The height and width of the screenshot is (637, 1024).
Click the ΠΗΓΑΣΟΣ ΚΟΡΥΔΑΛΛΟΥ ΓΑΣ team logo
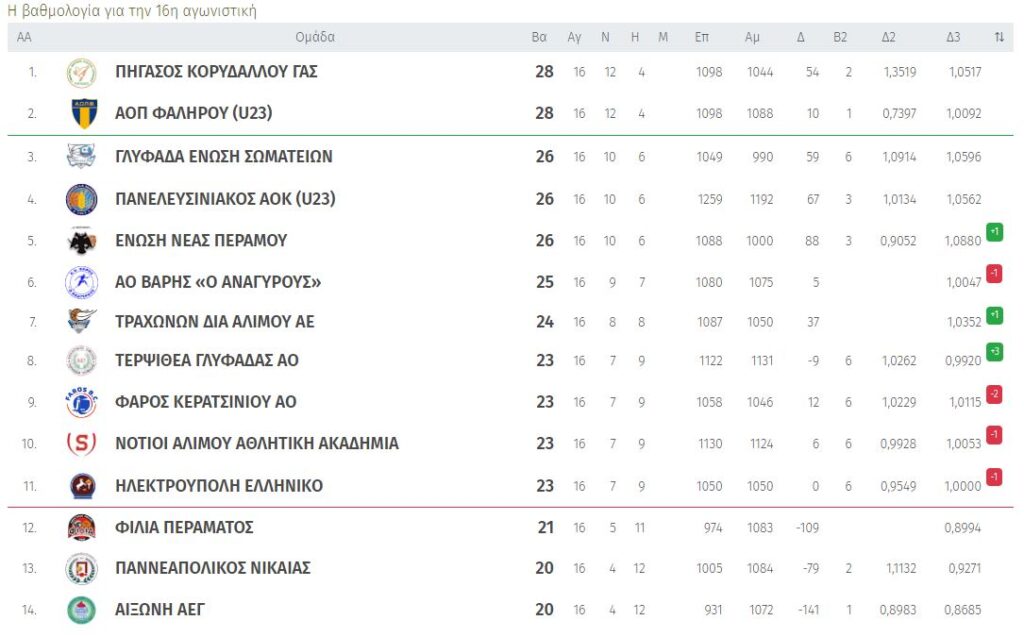point(81,72)
